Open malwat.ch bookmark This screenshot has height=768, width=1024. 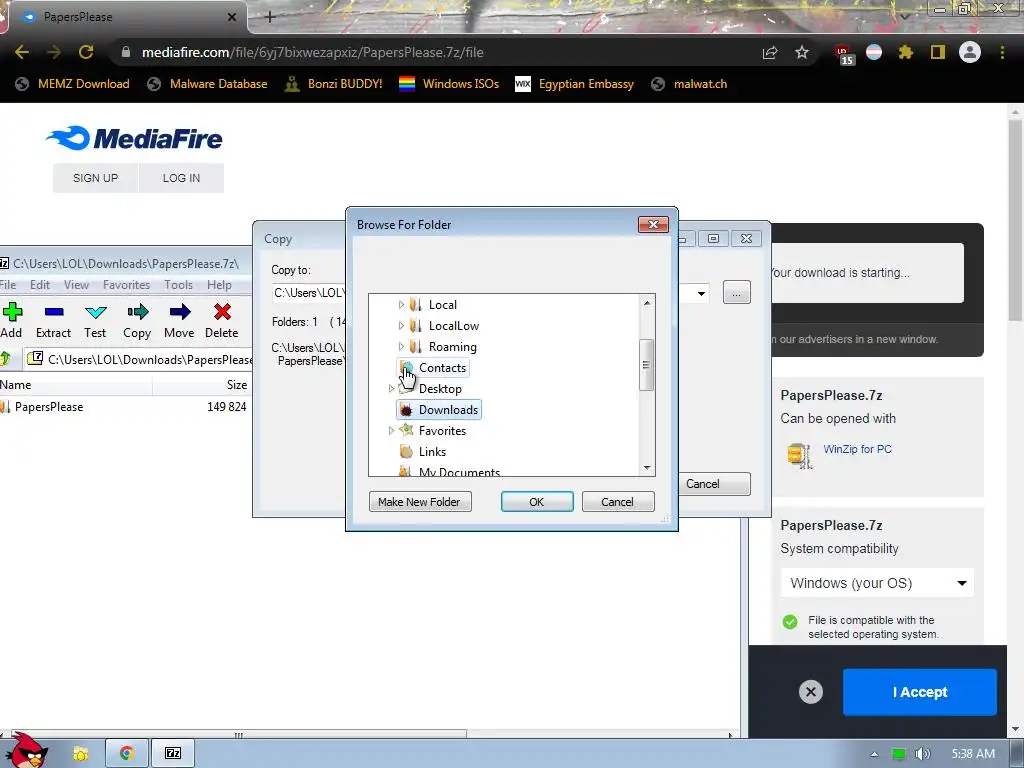pyautogui.click(x=689, y=84)
